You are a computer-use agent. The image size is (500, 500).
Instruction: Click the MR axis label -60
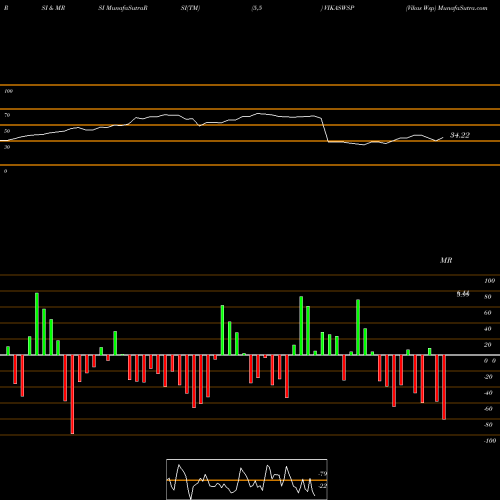point(488,409)
